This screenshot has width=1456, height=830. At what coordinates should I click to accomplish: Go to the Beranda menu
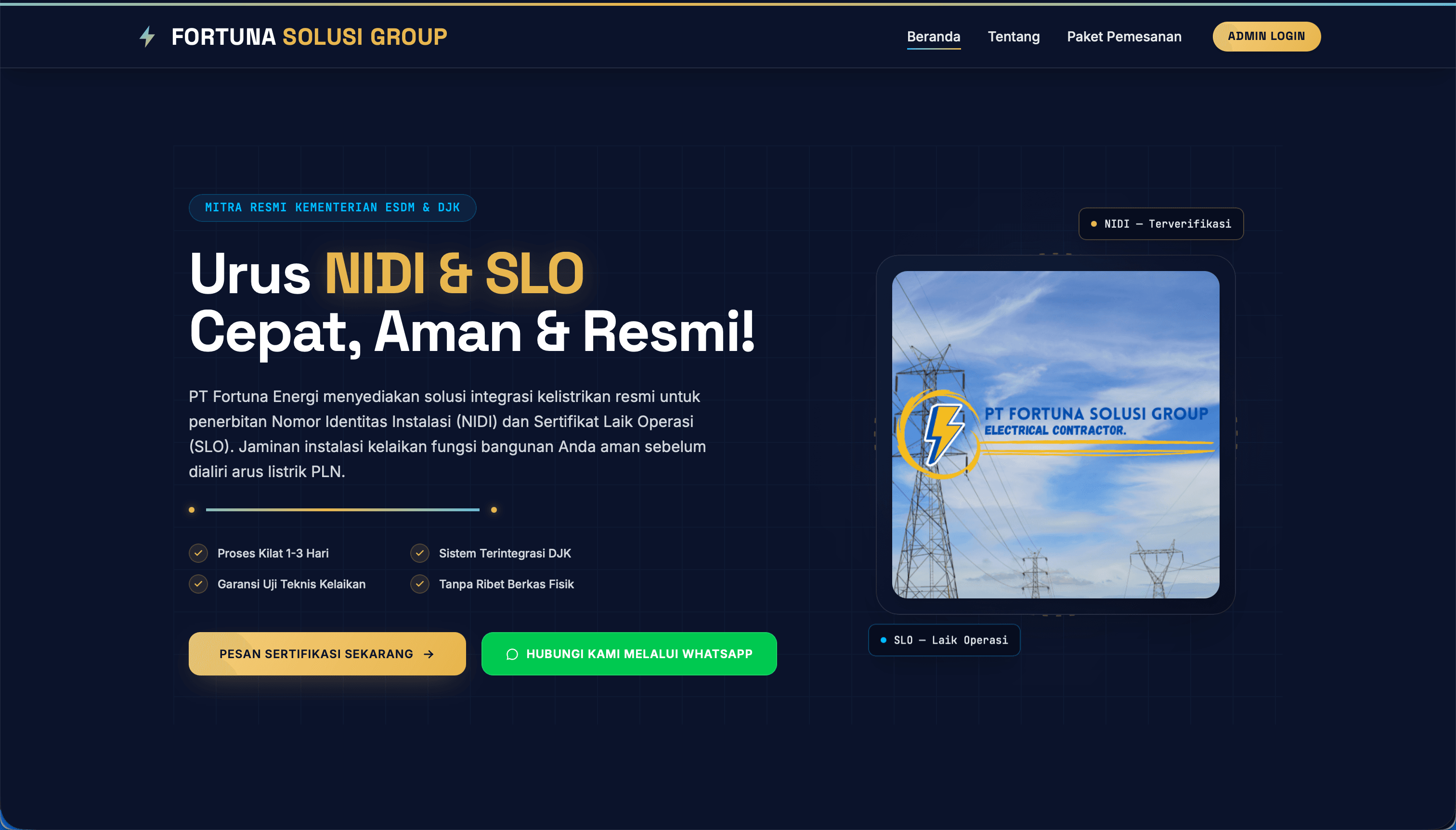tap(933, 37)
